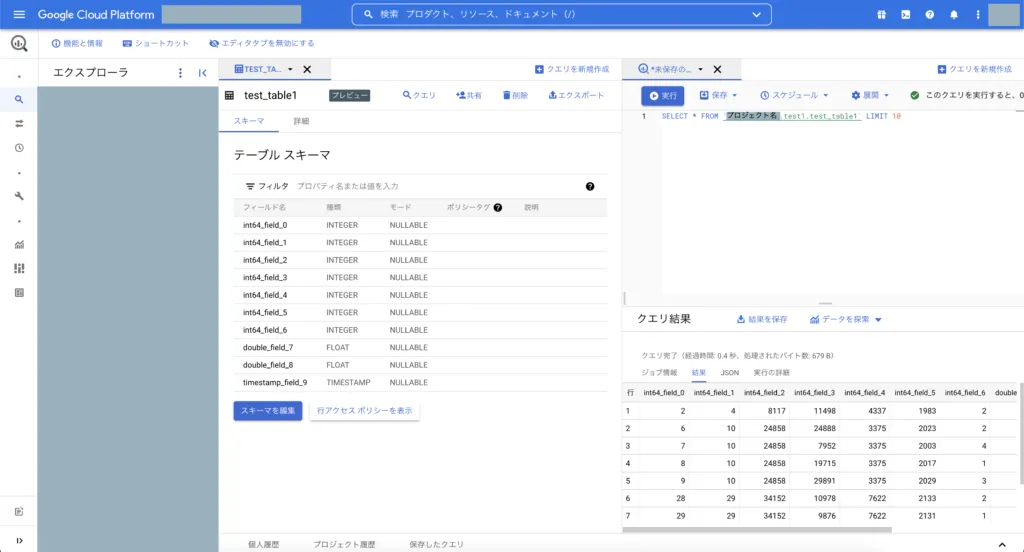Click the double_field_7 schema row
The image size is (1024, 552).
[x=420, y=348]
